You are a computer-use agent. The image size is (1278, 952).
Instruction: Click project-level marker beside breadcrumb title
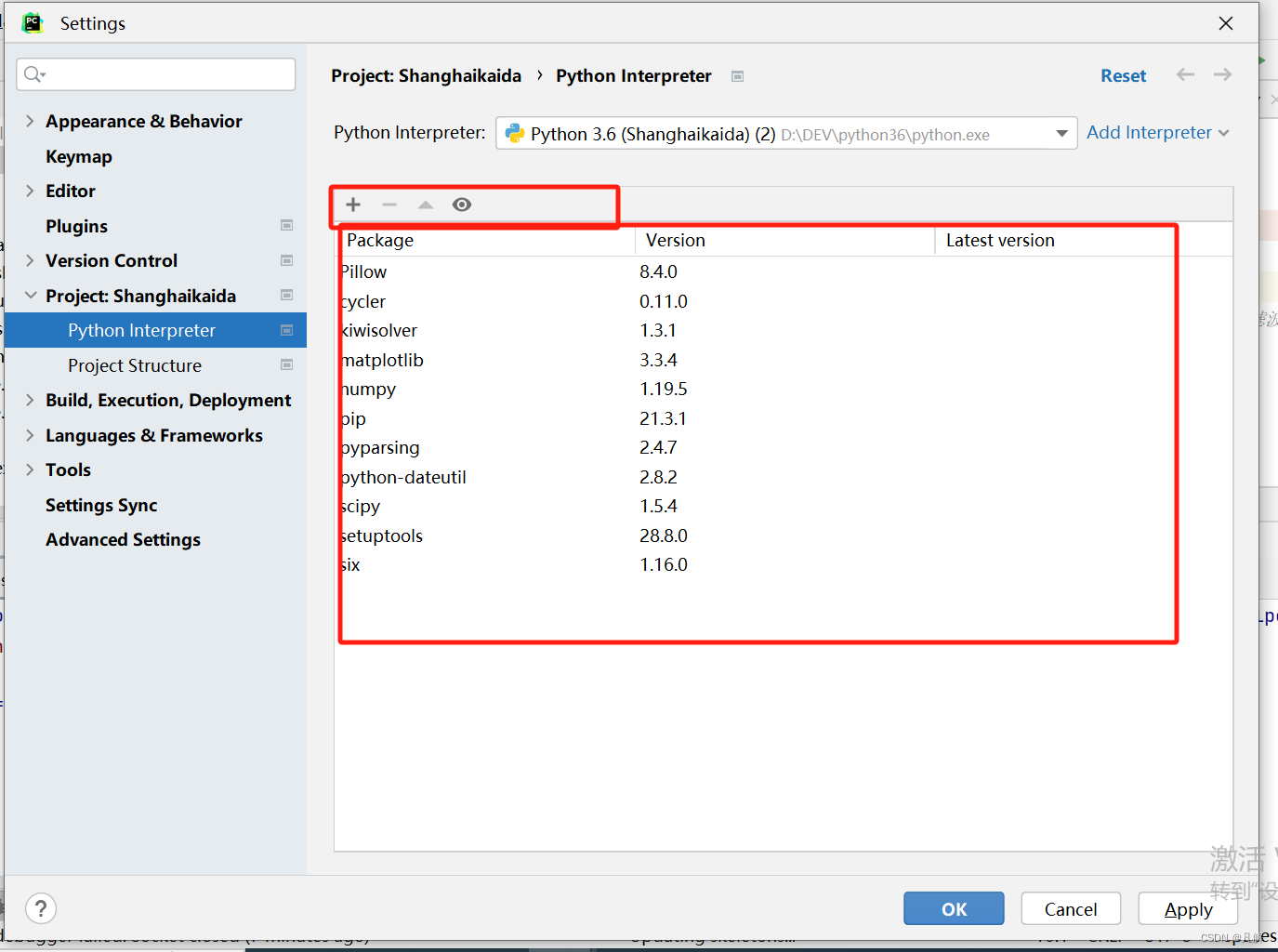737,76
